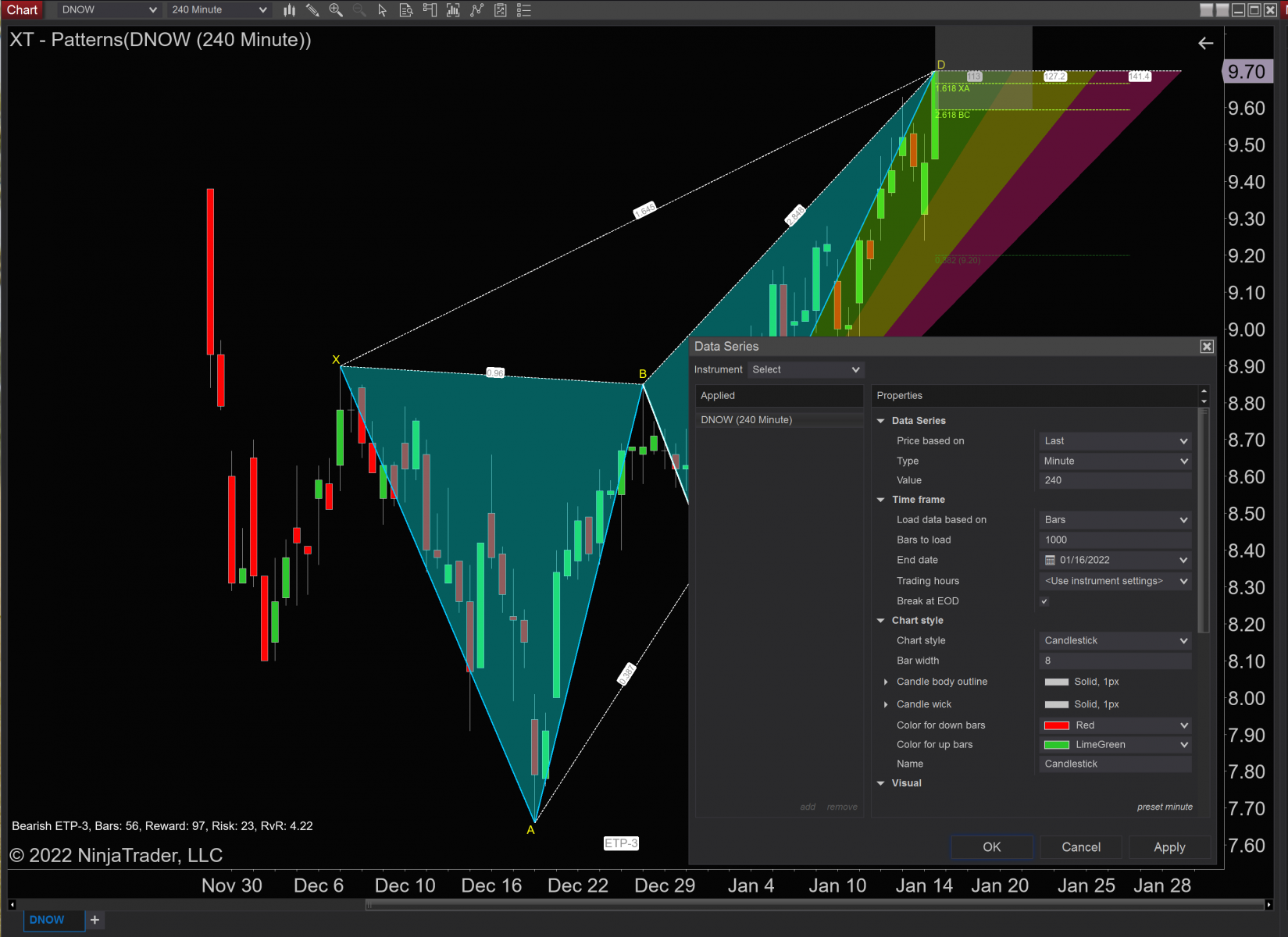Select DNOW (240 Minute) in Applied list

[x=779, y=420]
